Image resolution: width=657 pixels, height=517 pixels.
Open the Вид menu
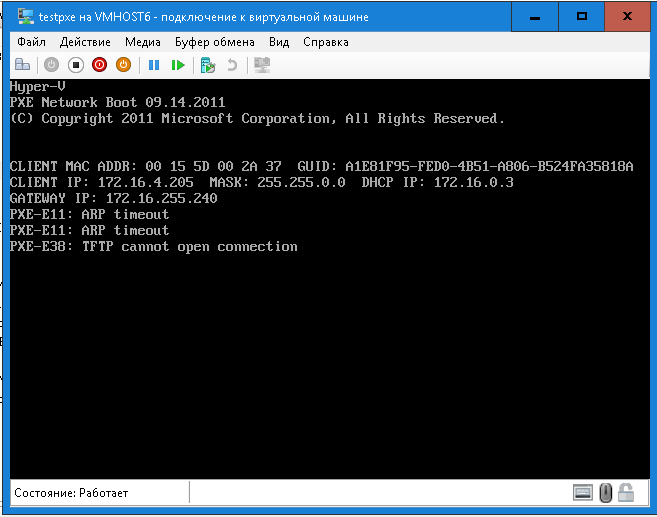point(279,42)
